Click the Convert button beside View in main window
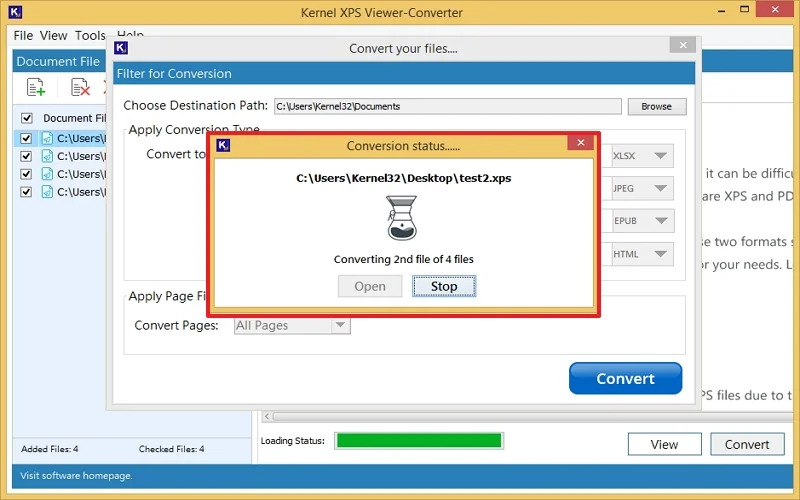The image size is (800, 500). tap(747, 444)
